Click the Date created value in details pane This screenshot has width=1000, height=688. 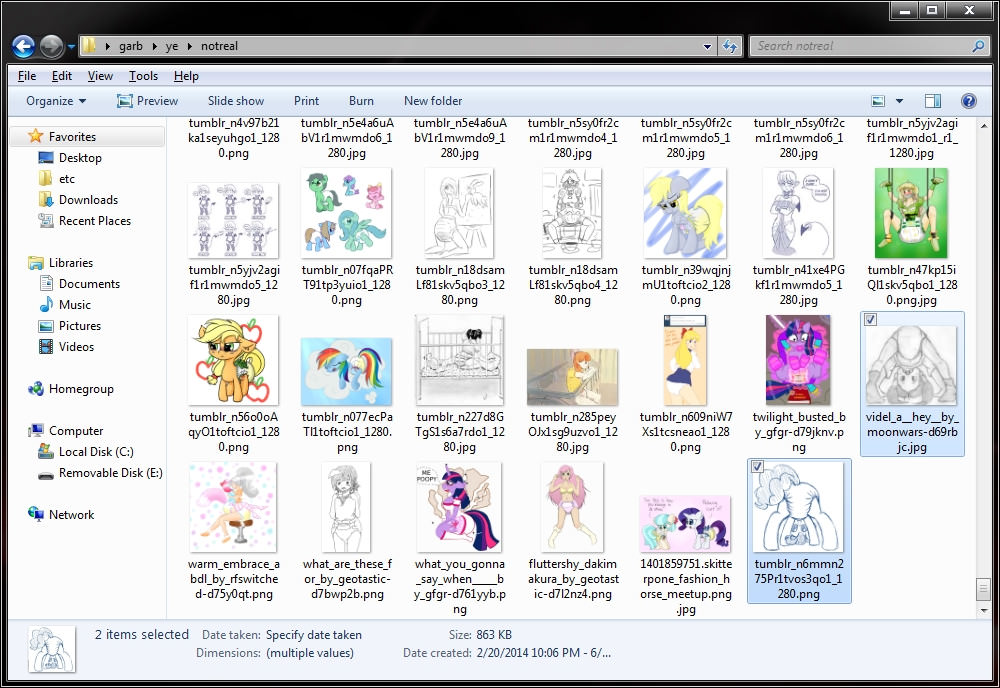(543, 653)
